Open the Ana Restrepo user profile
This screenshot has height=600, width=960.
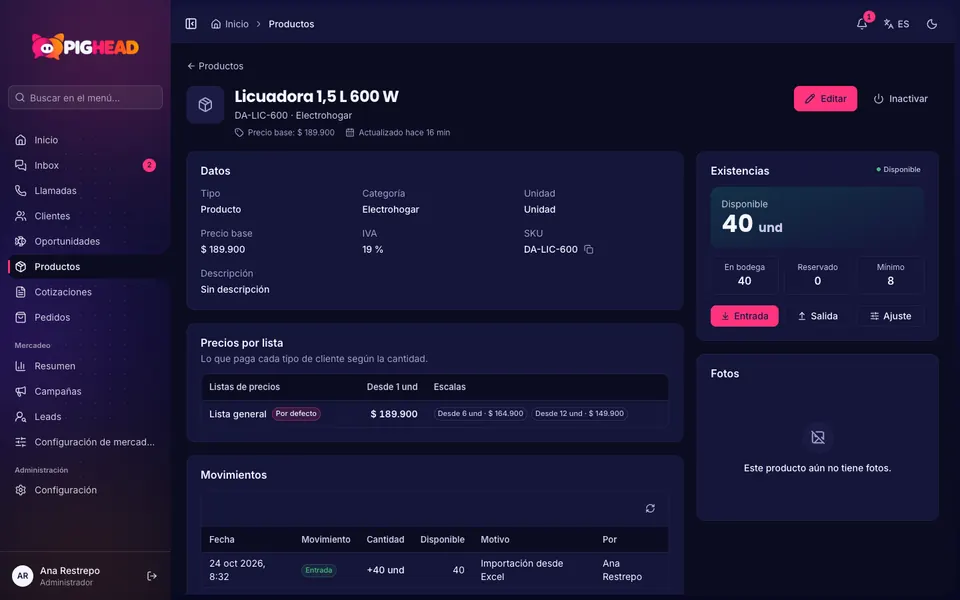pyautogui.click(x=70, y=576)
